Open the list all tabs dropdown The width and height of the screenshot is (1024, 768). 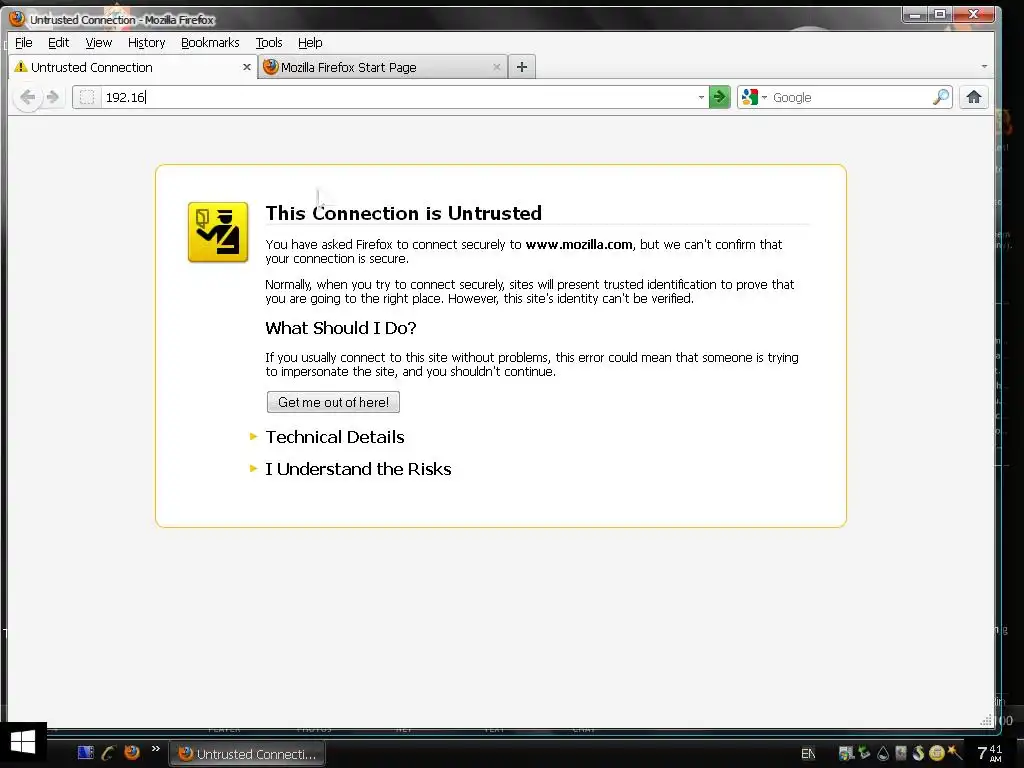tap(984, 67)
